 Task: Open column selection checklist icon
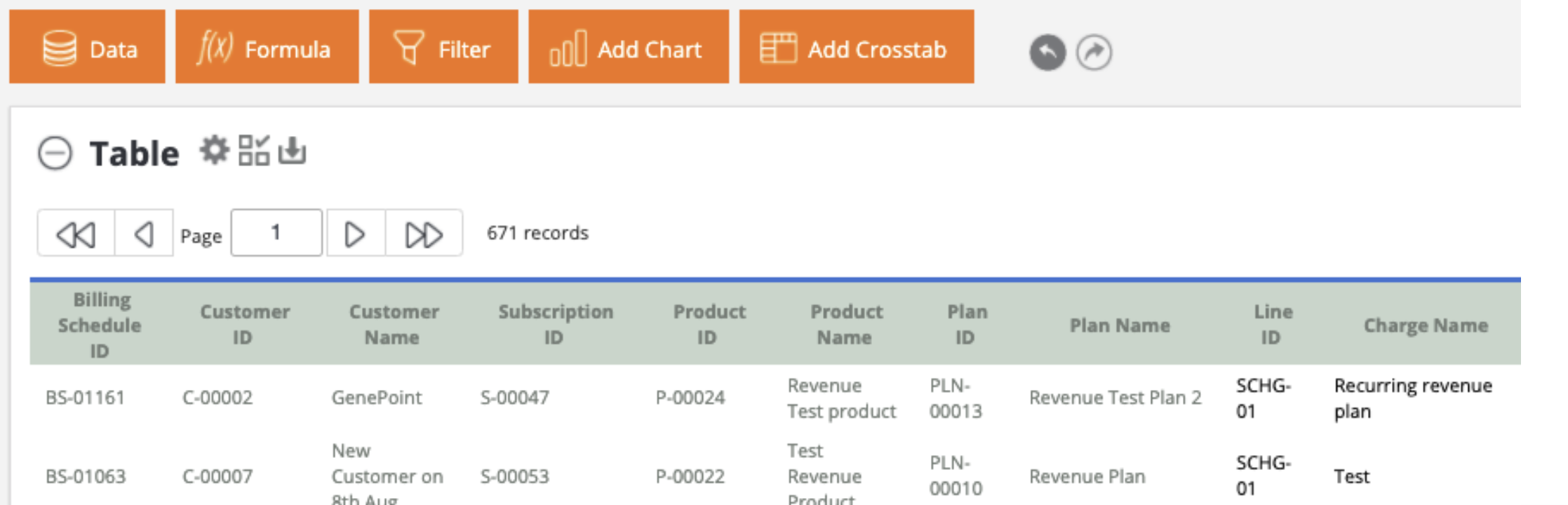click(253, 150)
